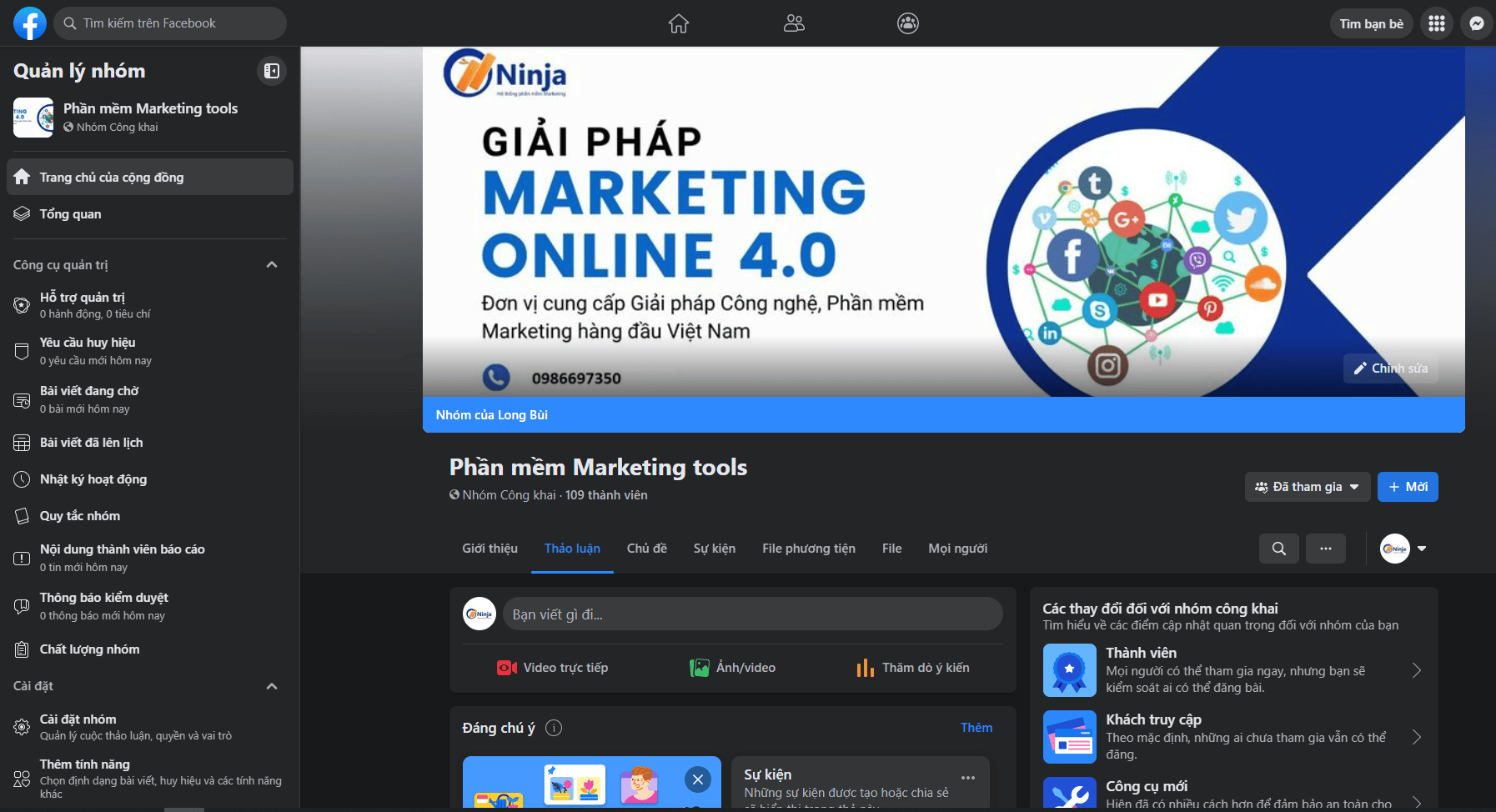Click the Nhật ký hoạt động clock icon

click(x=22, y=479)
